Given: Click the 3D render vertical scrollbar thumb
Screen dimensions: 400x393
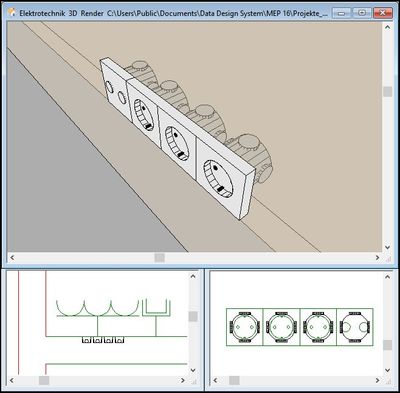Looking at the screenshot, I should click(387, 92).
